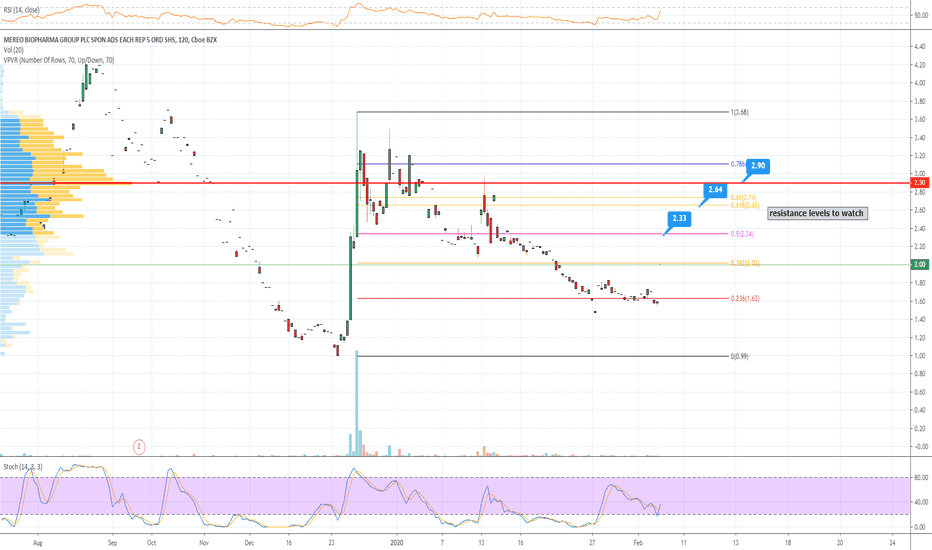The width and height of the screenshot is (932, 550).
Task: Click the Sep date on time axis
Action: click(x=112, y=543)
